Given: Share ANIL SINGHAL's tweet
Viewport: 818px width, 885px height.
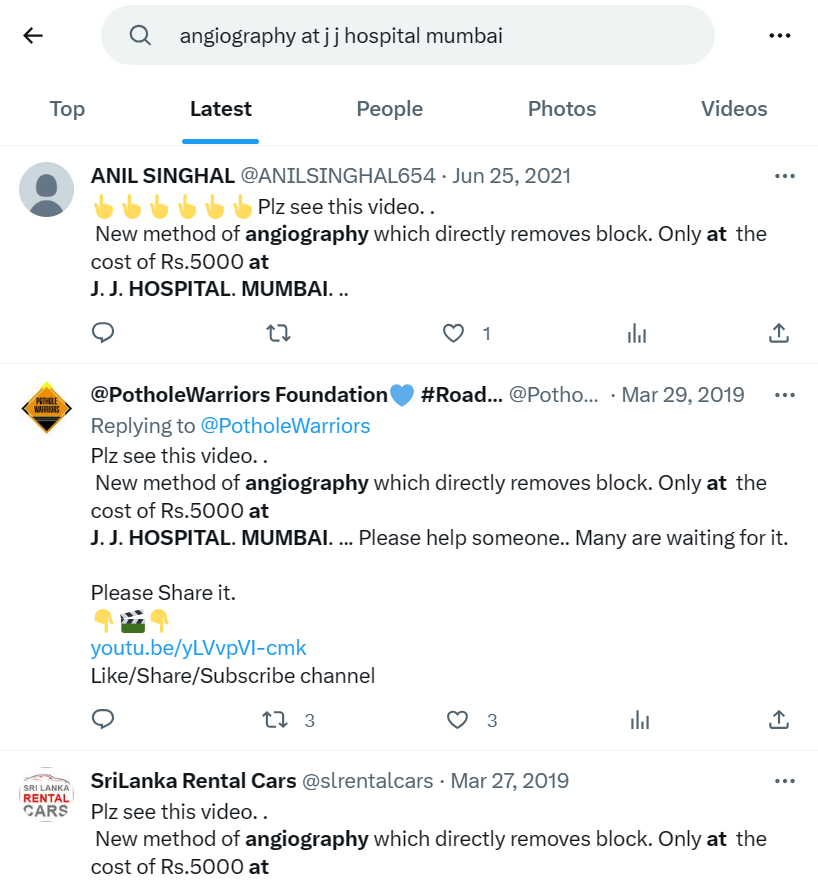Looking at the screenshot, I should pyautogui.click(x=779, y=333).
